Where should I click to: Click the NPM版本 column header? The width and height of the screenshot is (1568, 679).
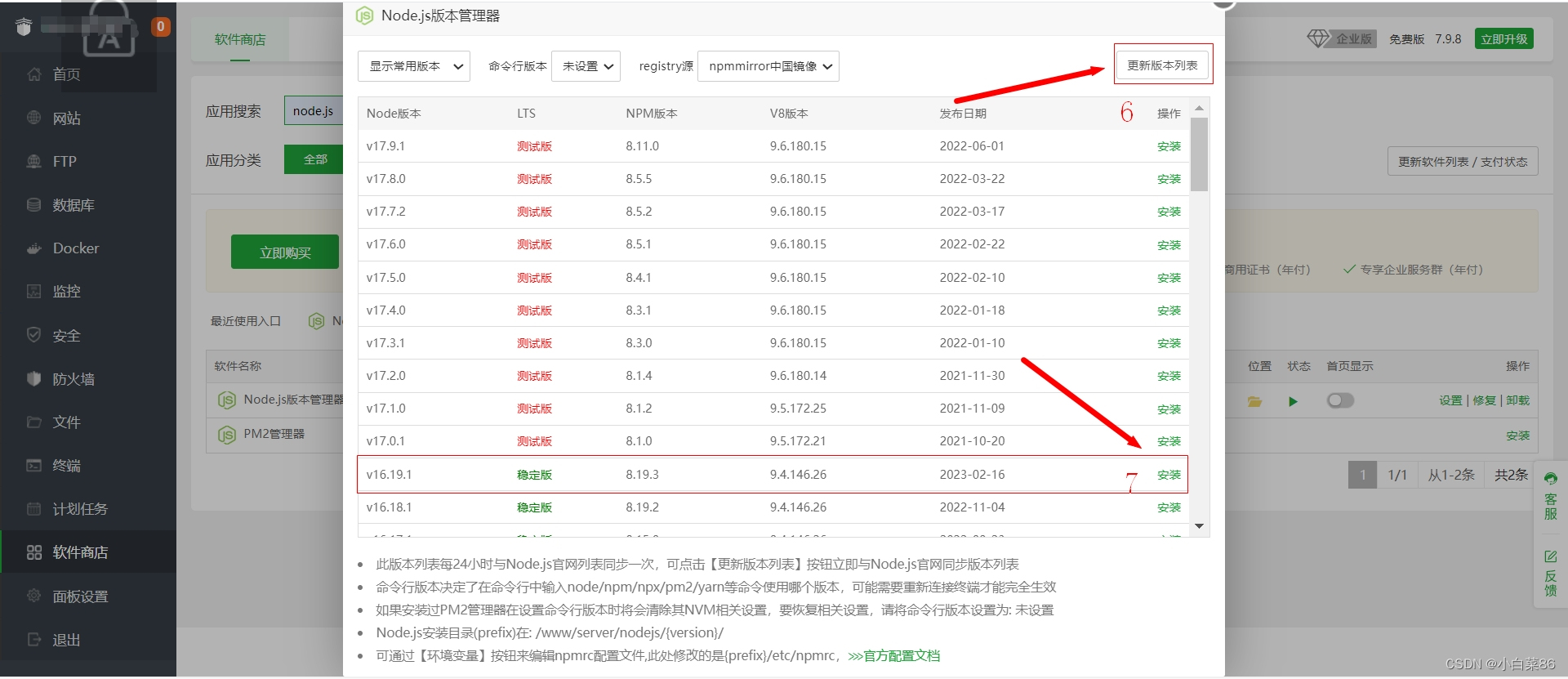tap(651, 113)
